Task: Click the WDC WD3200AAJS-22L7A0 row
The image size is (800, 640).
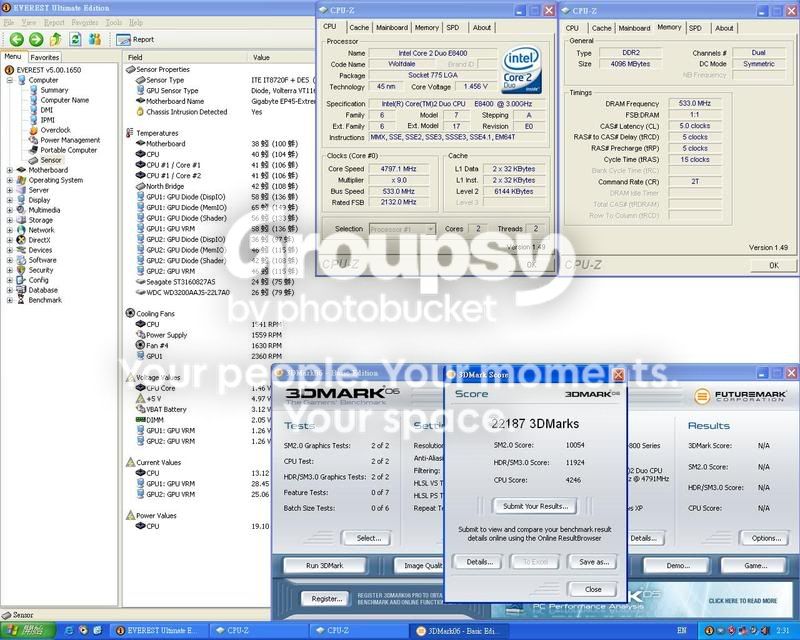Action: (215, 292)
